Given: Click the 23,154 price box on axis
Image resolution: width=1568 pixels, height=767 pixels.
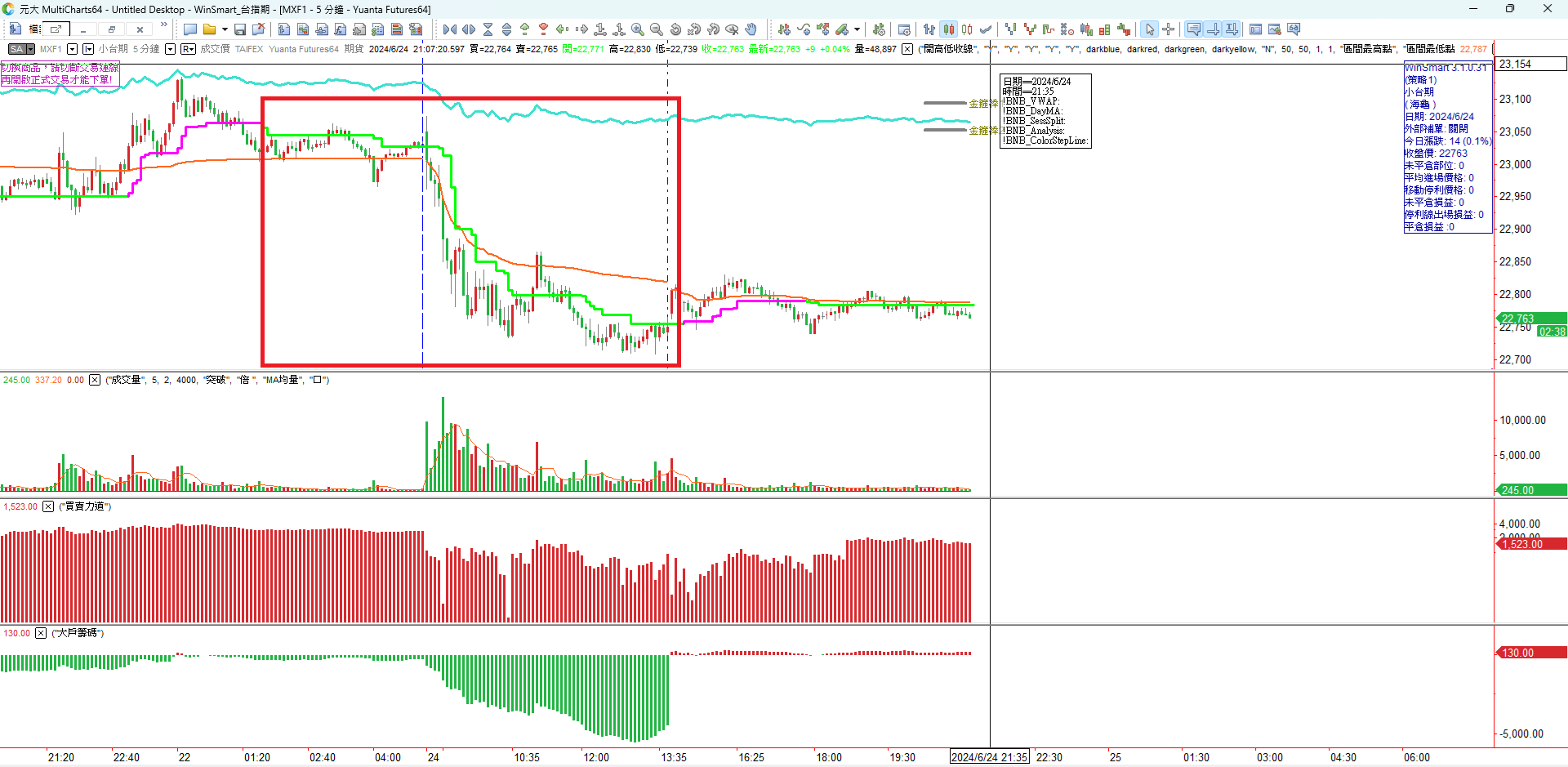Looking at the screenshot, I should point(1530,64).
